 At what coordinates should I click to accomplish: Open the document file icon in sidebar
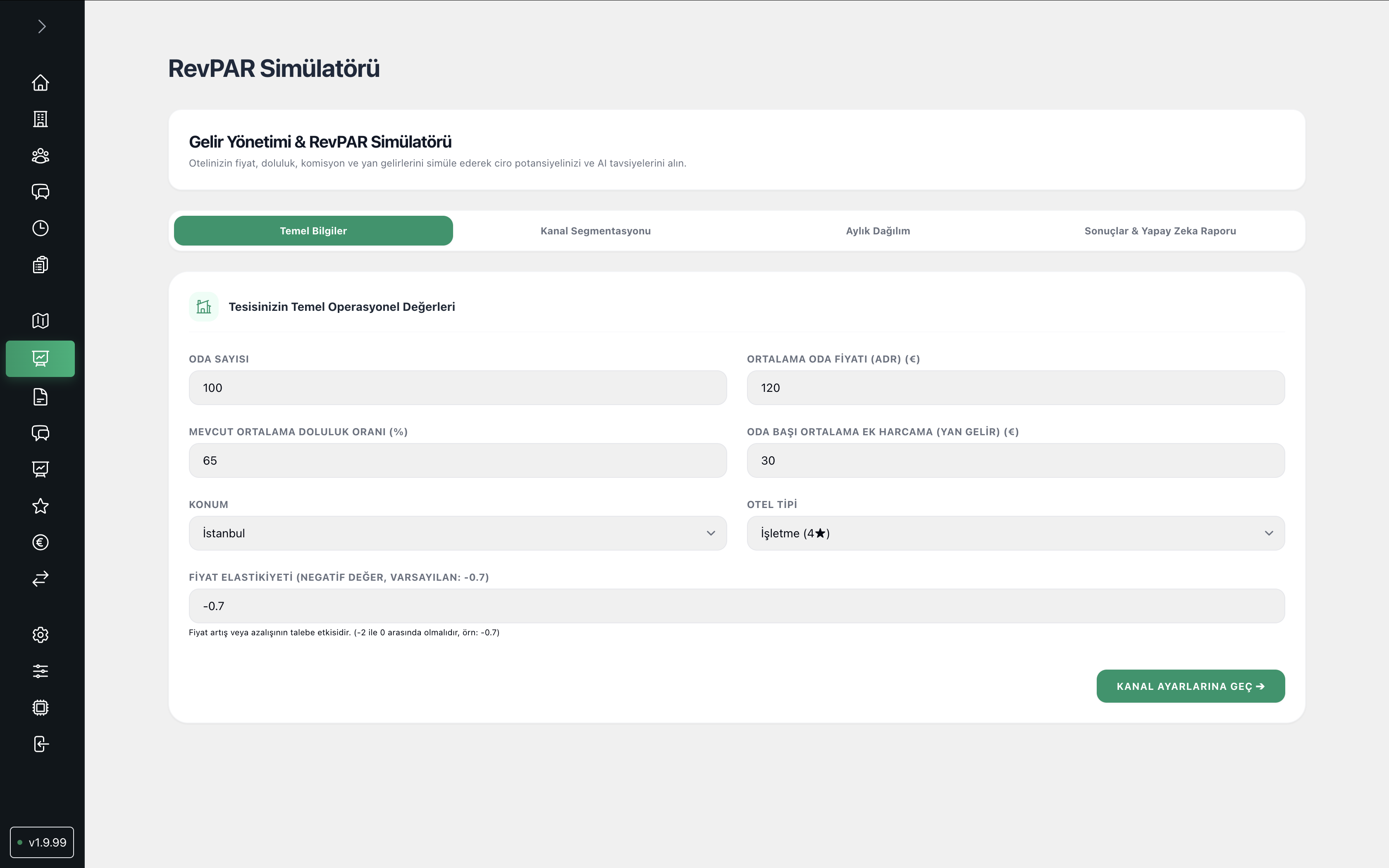tap(40, 397)
